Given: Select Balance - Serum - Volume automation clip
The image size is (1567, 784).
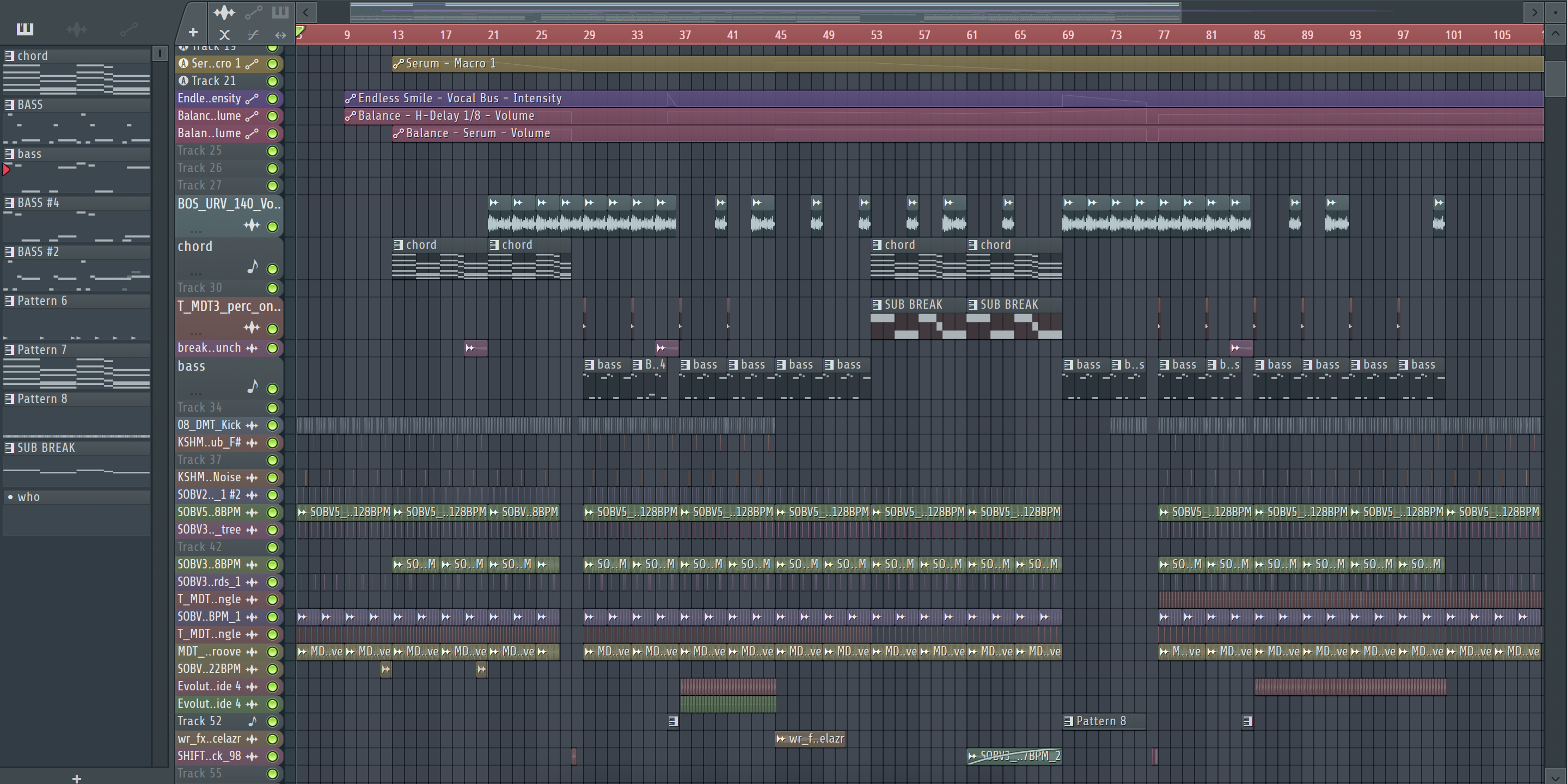Looking at the screenshot, I should [968, 133].
